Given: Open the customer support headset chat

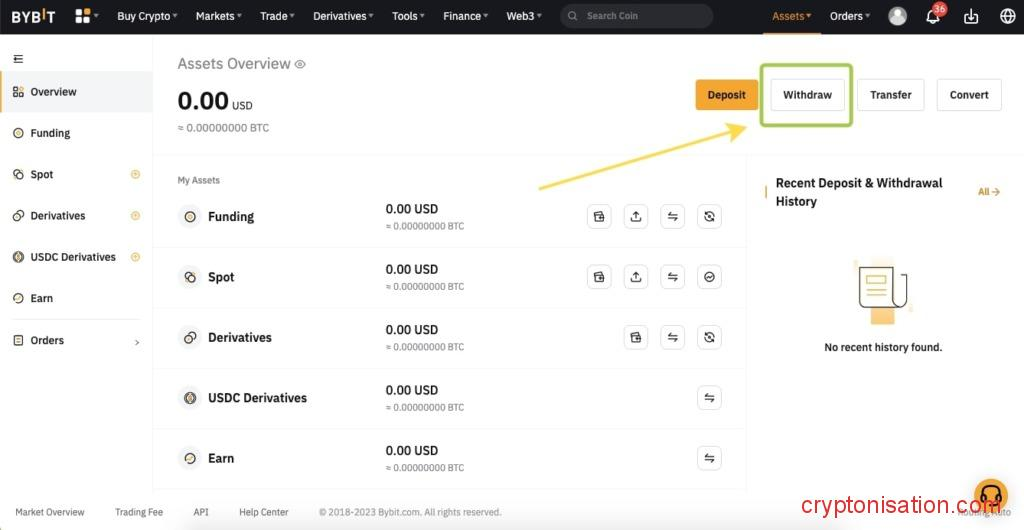Looking at the screenshot, I should point(990,495).
